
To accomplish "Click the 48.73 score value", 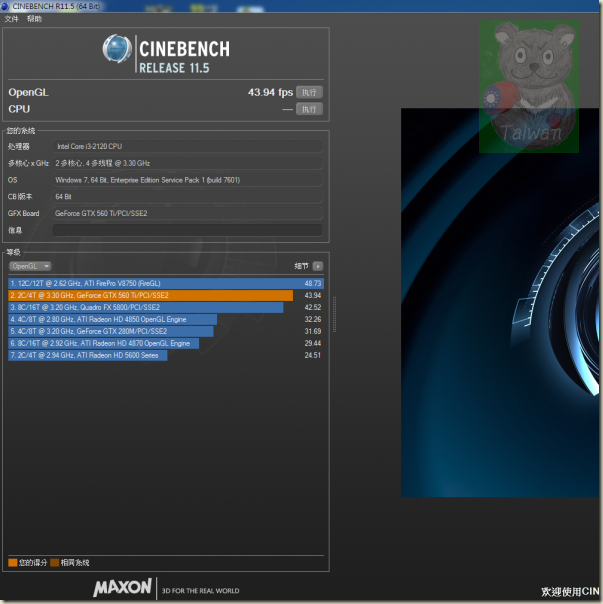I will click(x=312, y=284).
